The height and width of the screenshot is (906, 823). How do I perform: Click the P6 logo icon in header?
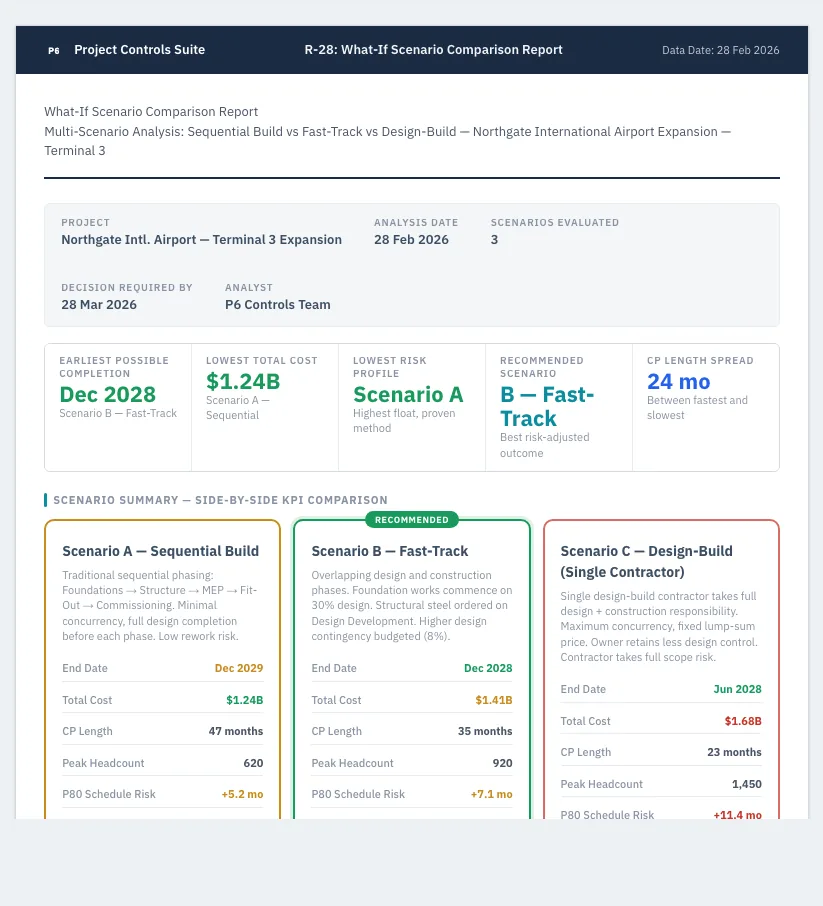click(x=54, y=50)
